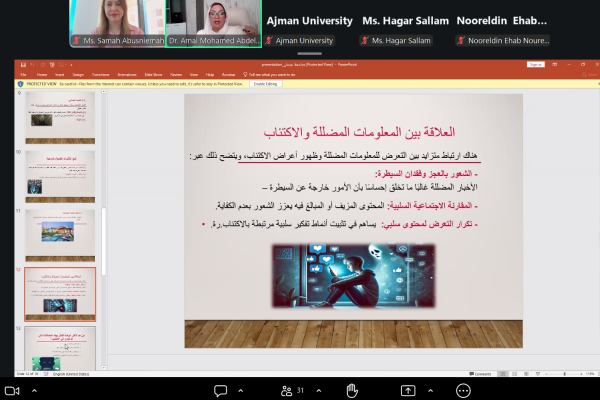The width and height of the screenshot is (600, 400).
Task: Click Slide 12 of 16 status indicator
Action: (x=28, y=374)
